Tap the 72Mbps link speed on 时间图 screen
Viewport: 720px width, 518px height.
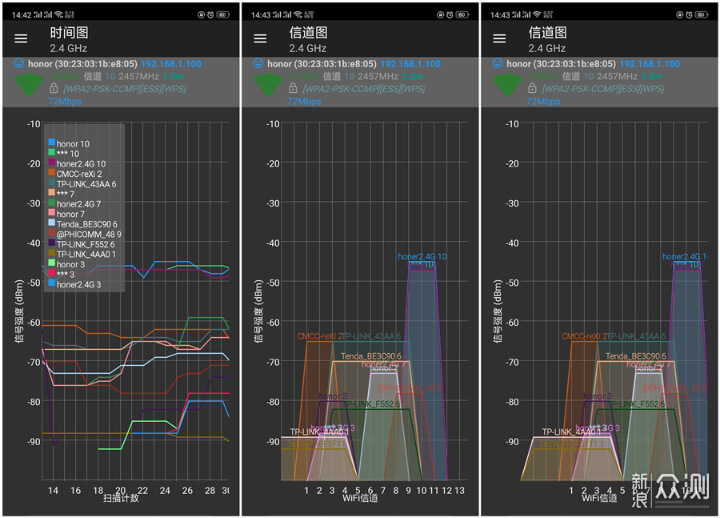point(64,101)
